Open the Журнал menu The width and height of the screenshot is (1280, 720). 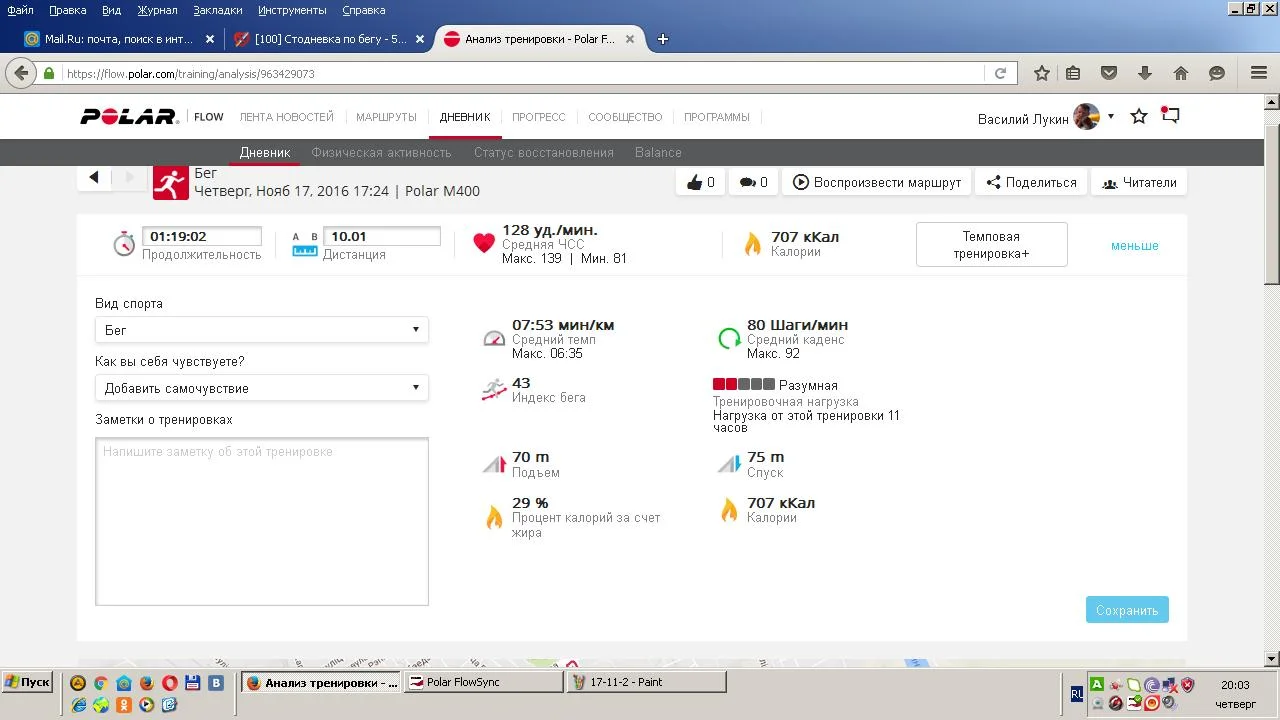(157, 10)
